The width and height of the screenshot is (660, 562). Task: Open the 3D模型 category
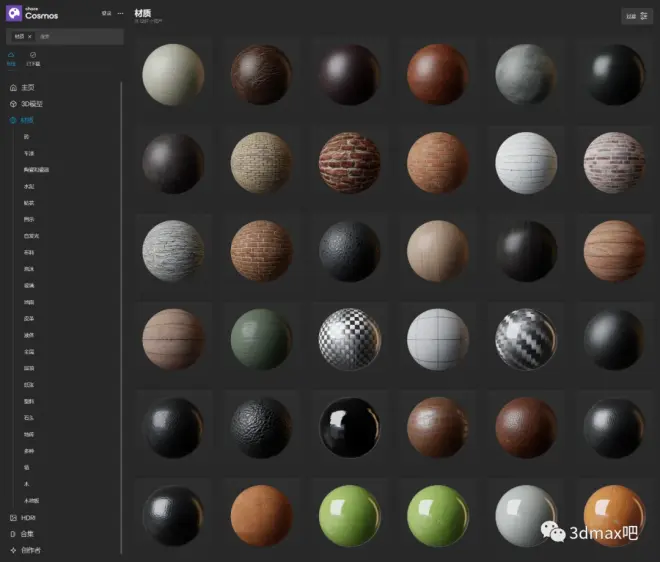coord(32,104)
